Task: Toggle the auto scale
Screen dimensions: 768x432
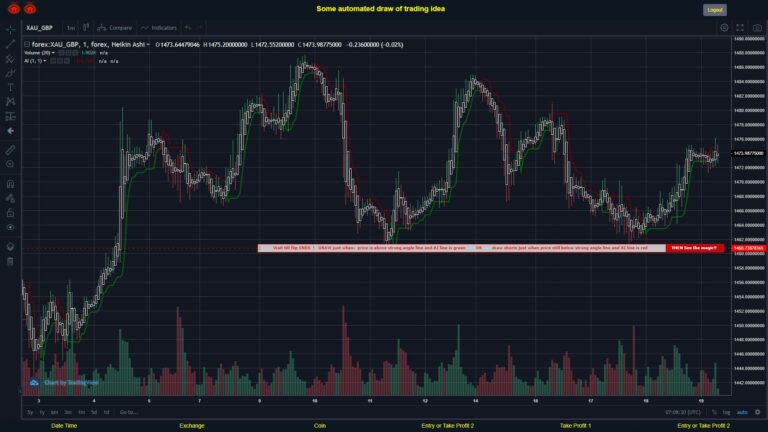Action: coord(743,412)
